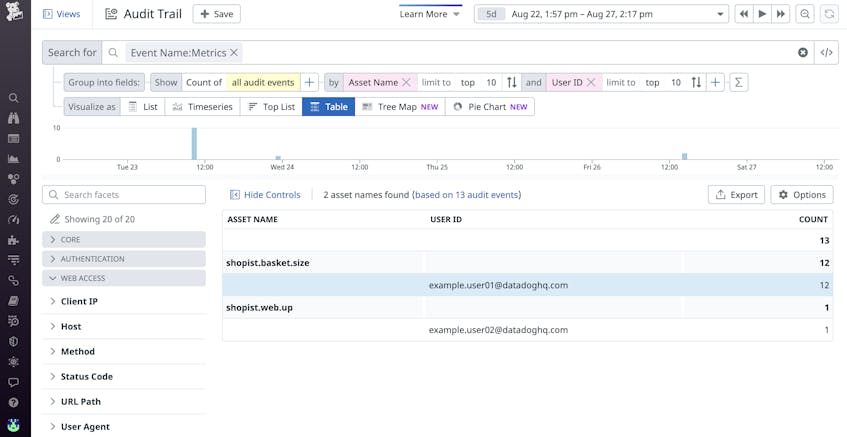The image size is (847, 437).
Task: Open the search magnifier in left sidebar
Action: [14, 98]
